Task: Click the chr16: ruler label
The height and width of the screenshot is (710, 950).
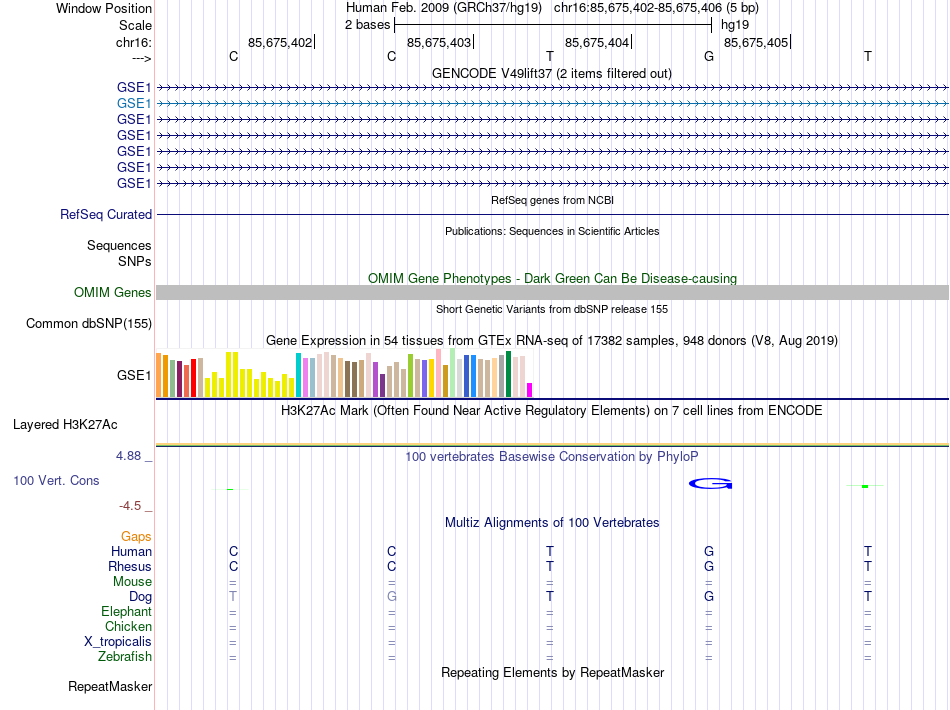Action: [x=134, y=42]
